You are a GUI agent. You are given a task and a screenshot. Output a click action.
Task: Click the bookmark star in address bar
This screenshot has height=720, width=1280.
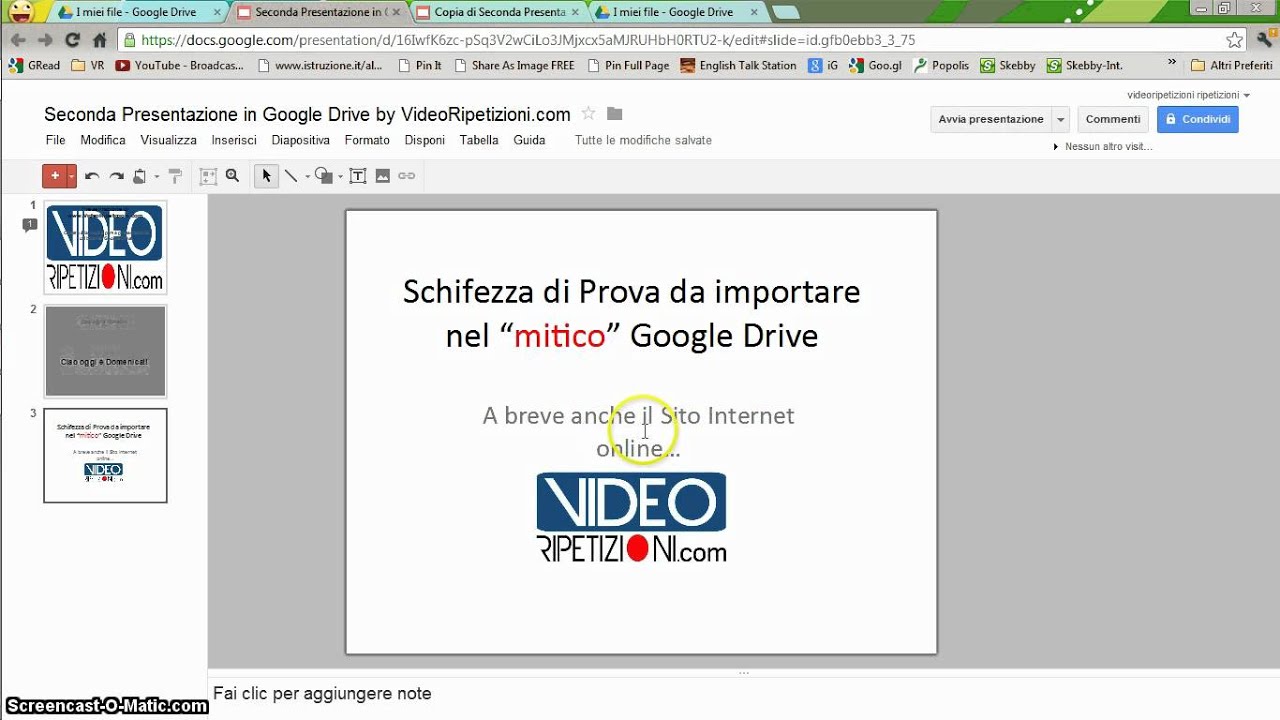coord(1234,41)
